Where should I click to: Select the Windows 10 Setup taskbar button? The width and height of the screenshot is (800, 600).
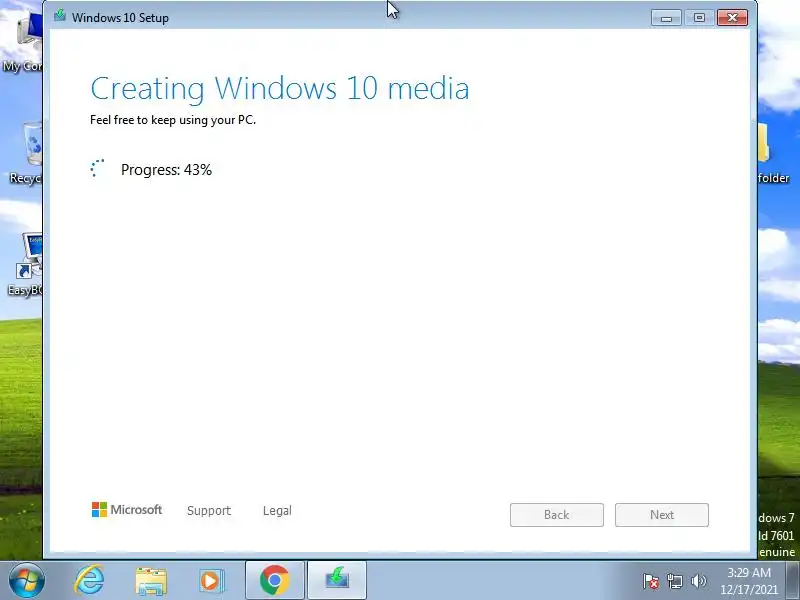point(337,580)
